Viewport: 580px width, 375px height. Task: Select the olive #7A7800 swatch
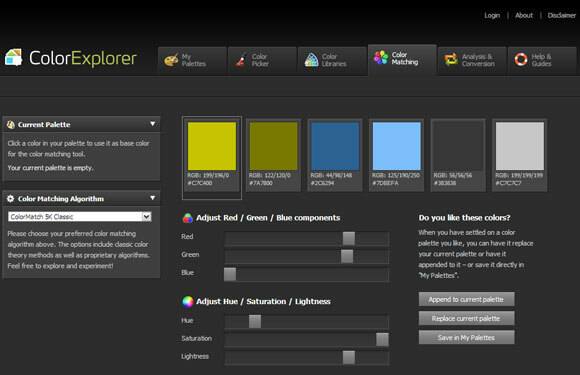[x=274, y=146]
